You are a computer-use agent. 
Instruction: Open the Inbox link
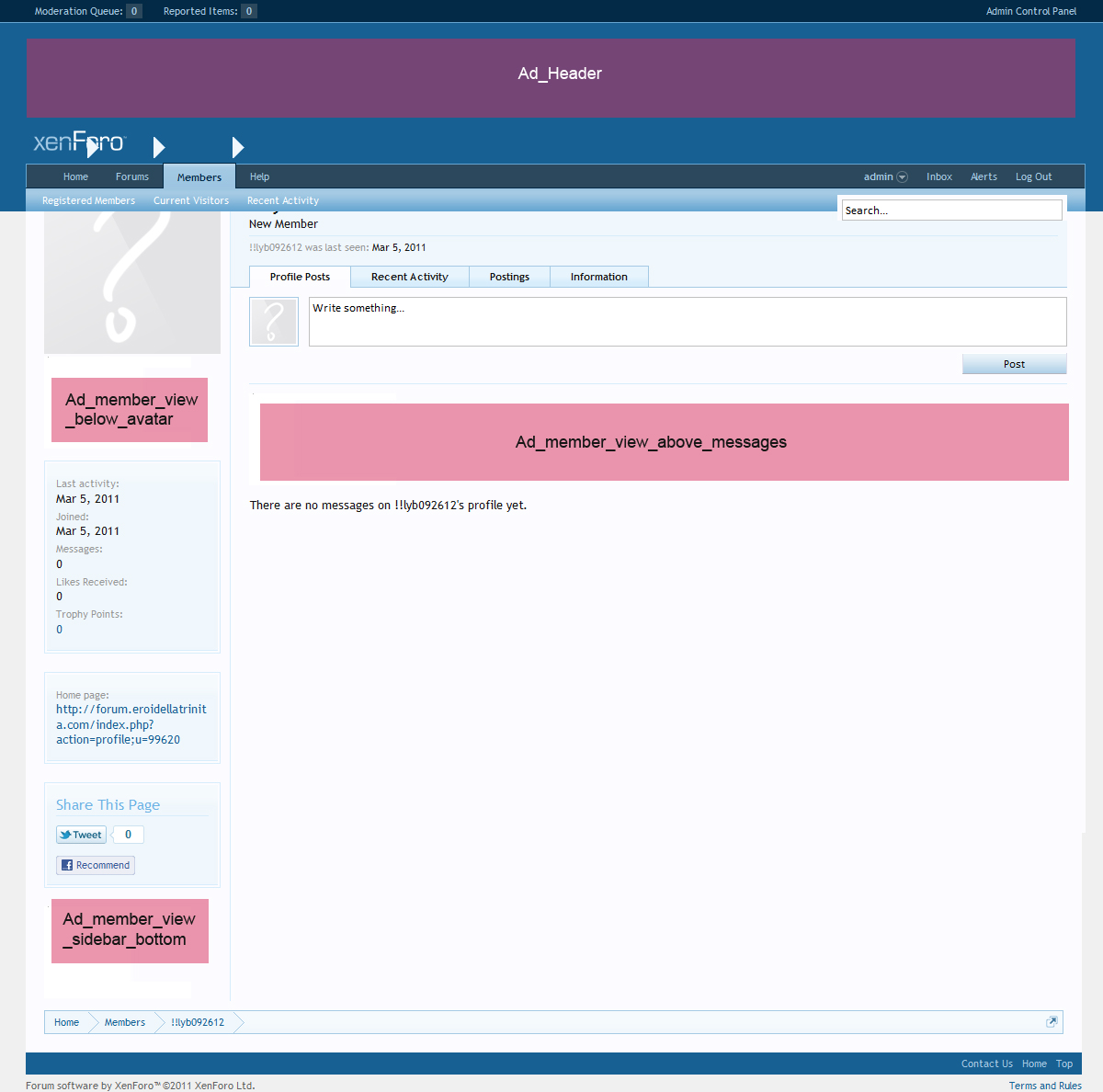tap(938, 176)
